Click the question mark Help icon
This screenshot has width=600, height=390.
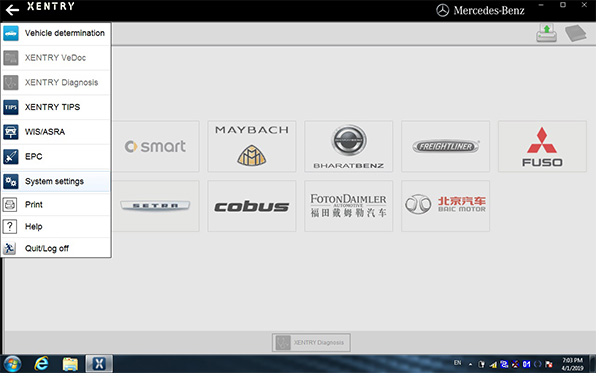[10, 227]
